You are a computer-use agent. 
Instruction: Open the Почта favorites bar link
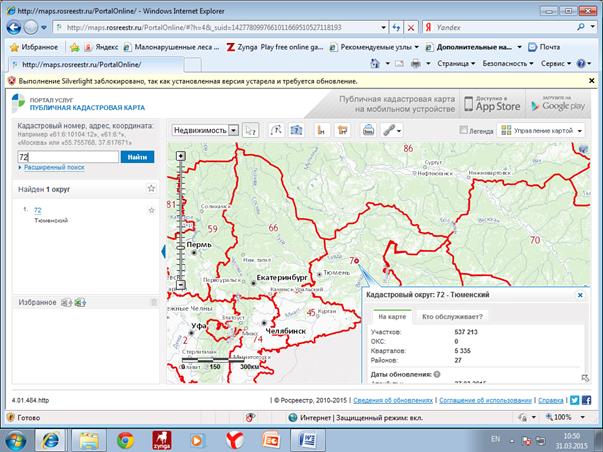point(544,47)
